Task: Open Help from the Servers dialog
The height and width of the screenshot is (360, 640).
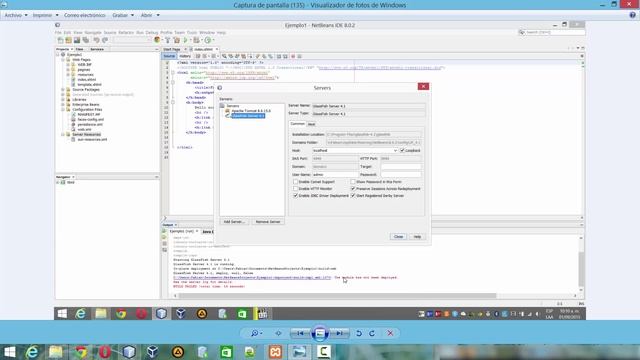Action: [417, 237]
